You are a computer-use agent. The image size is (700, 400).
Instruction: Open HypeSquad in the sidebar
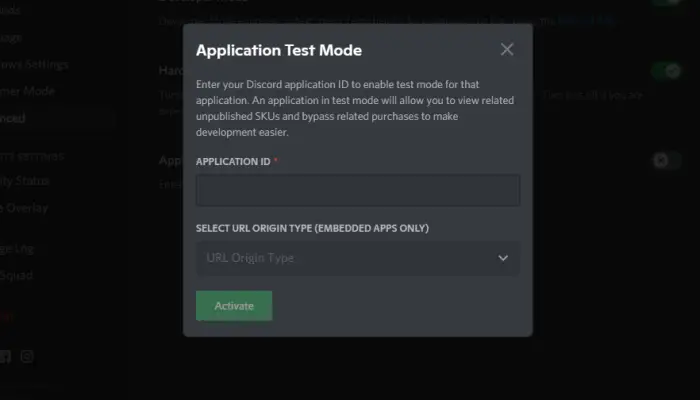[x=16, y=275]
